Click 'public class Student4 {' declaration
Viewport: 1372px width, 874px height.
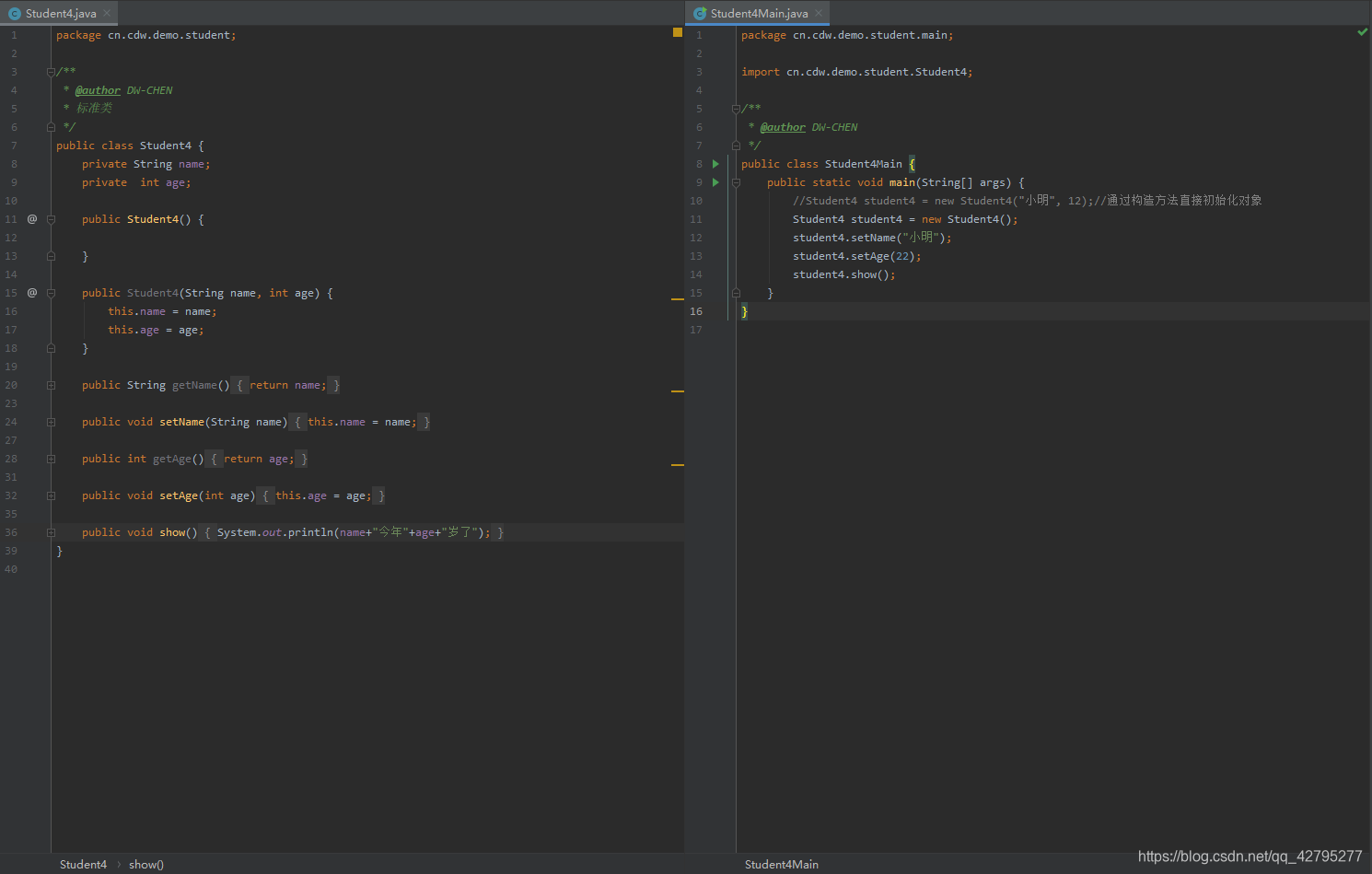pyautogui.click(x=130, y=146)
